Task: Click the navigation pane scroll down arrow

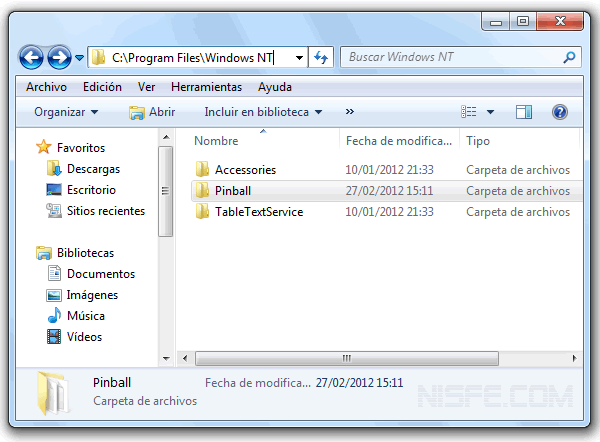Action: (x=166, y=359)
